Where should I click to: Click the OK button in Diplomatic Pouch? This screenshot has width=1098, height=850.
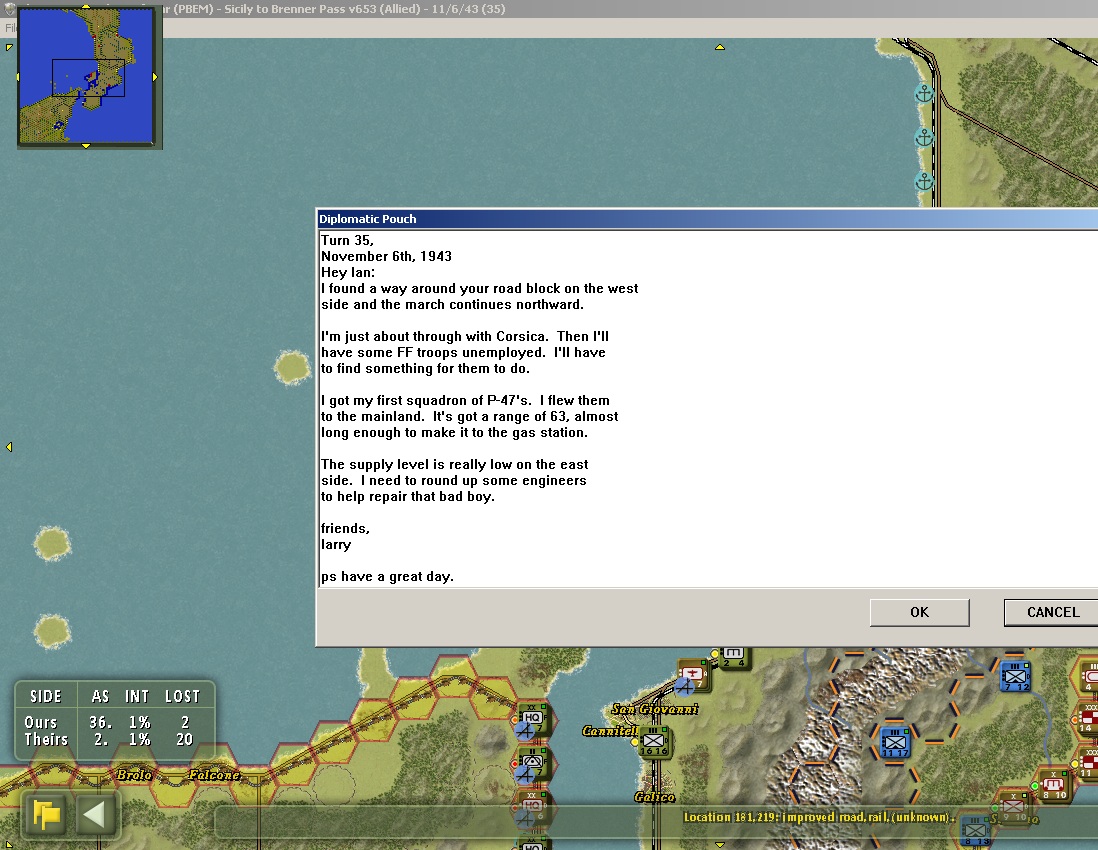tap(919, 613)
